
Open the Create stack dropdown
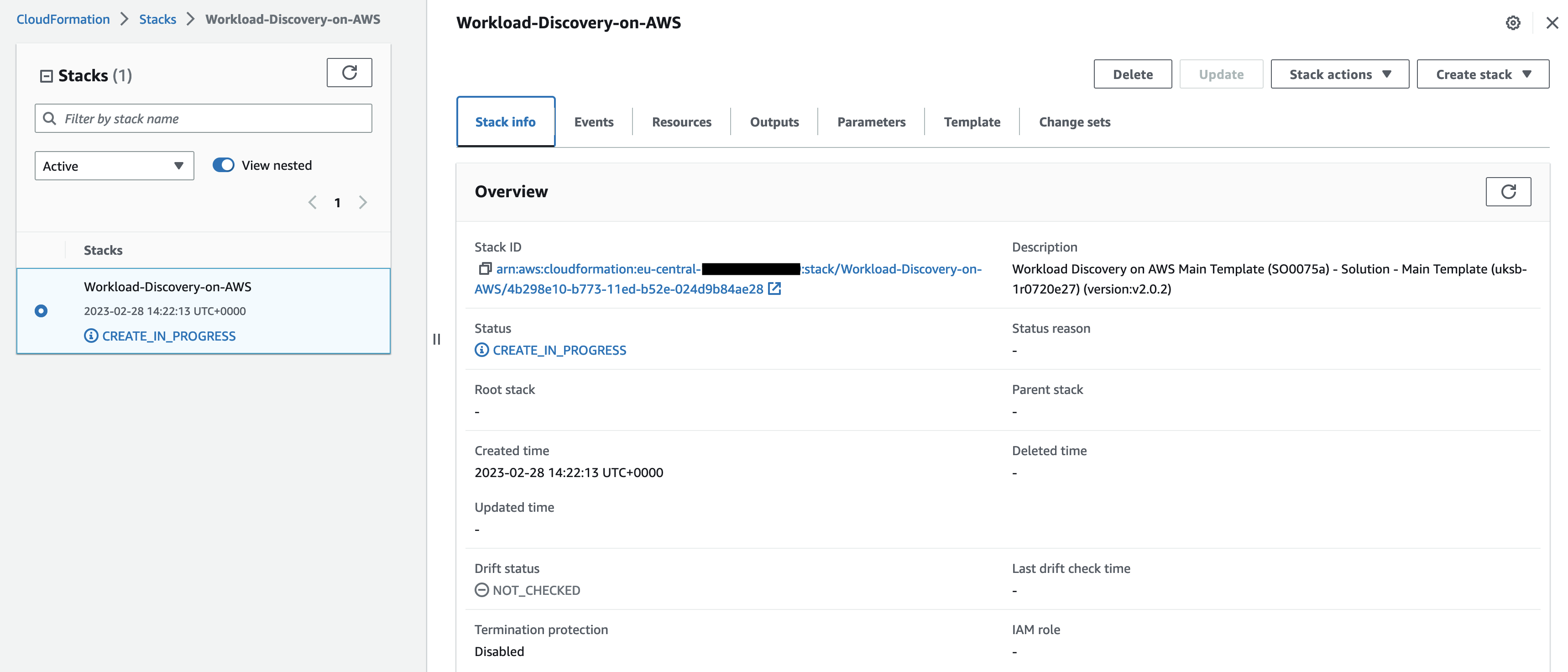(1483, 73)
